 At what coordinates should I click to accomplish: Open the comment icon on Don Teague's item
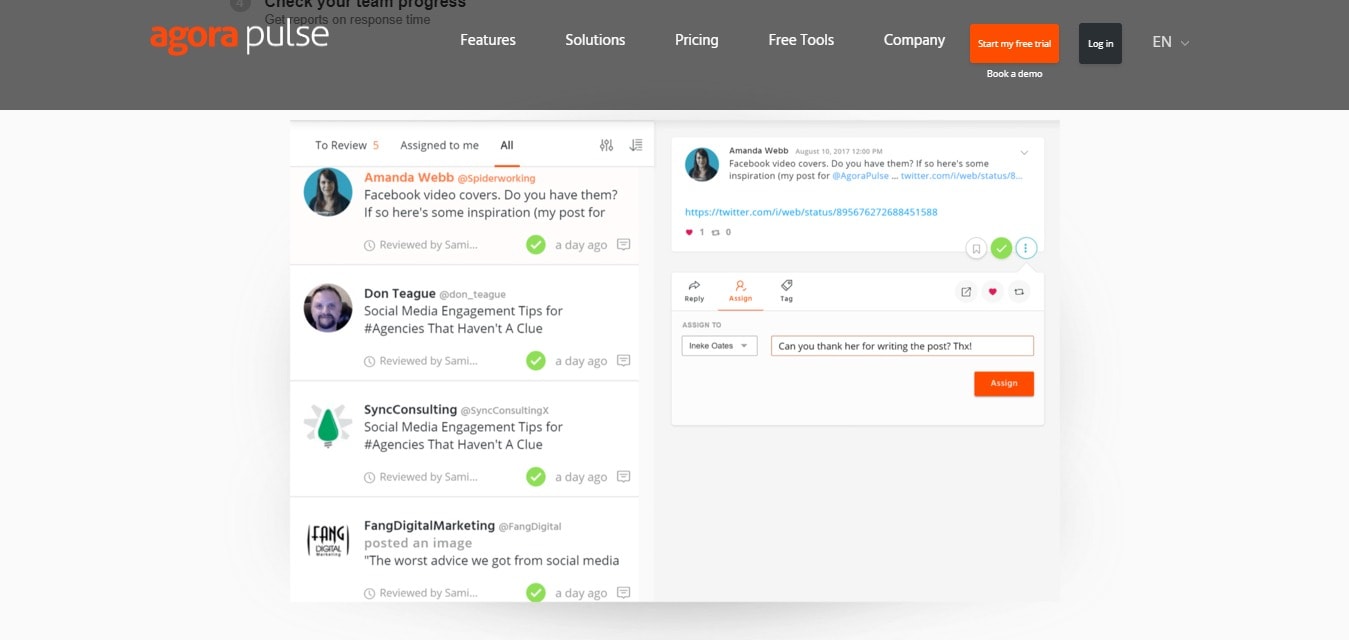624,361
